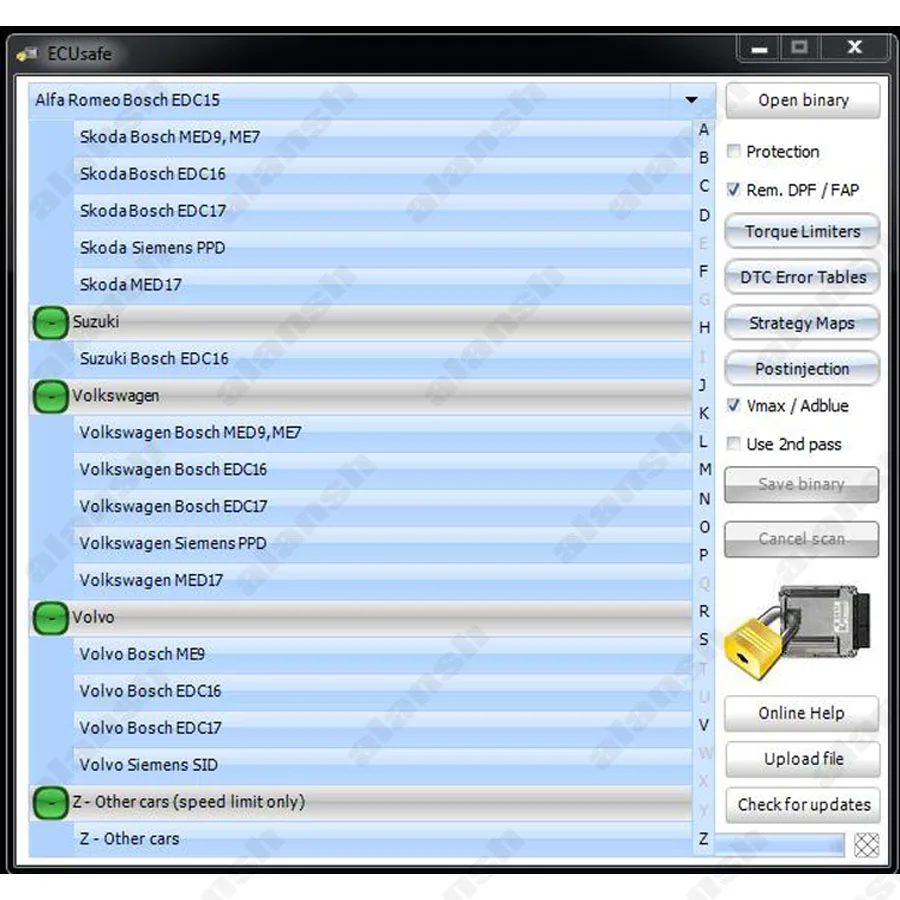Select the Z - Other cars child entry
Viewport: 900px width, 900px height.
[x=382, y=840]
